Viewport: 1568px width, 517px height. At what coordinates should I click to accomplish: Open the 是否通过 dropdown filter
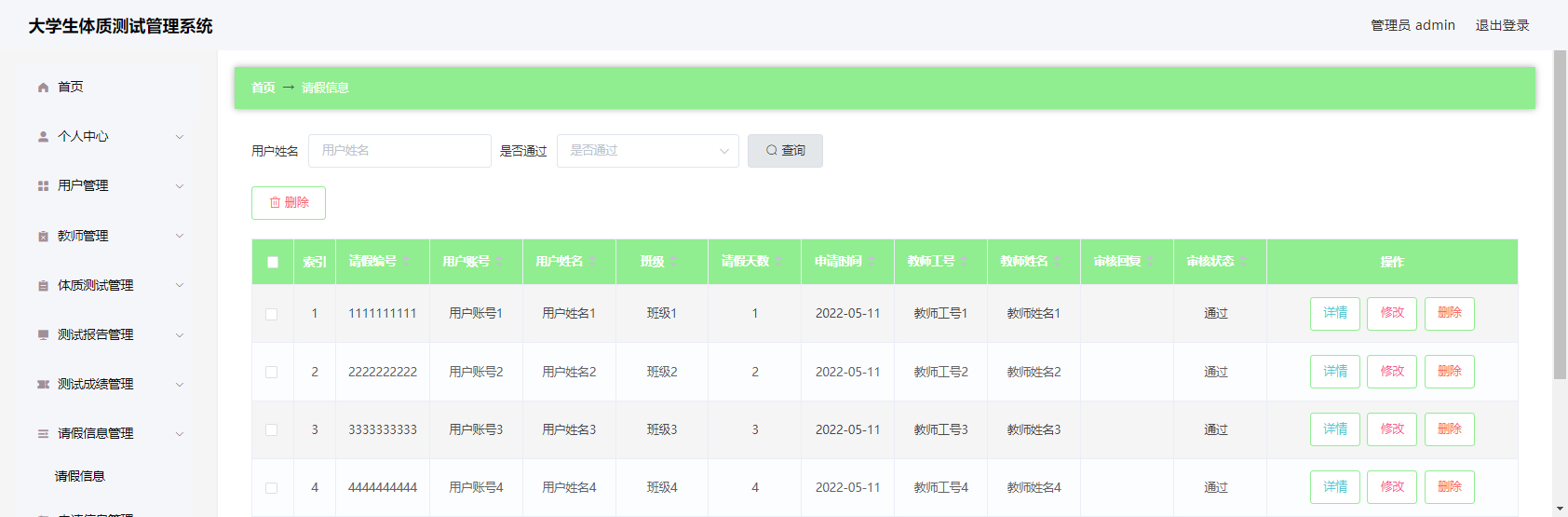[x=648, y=151]
